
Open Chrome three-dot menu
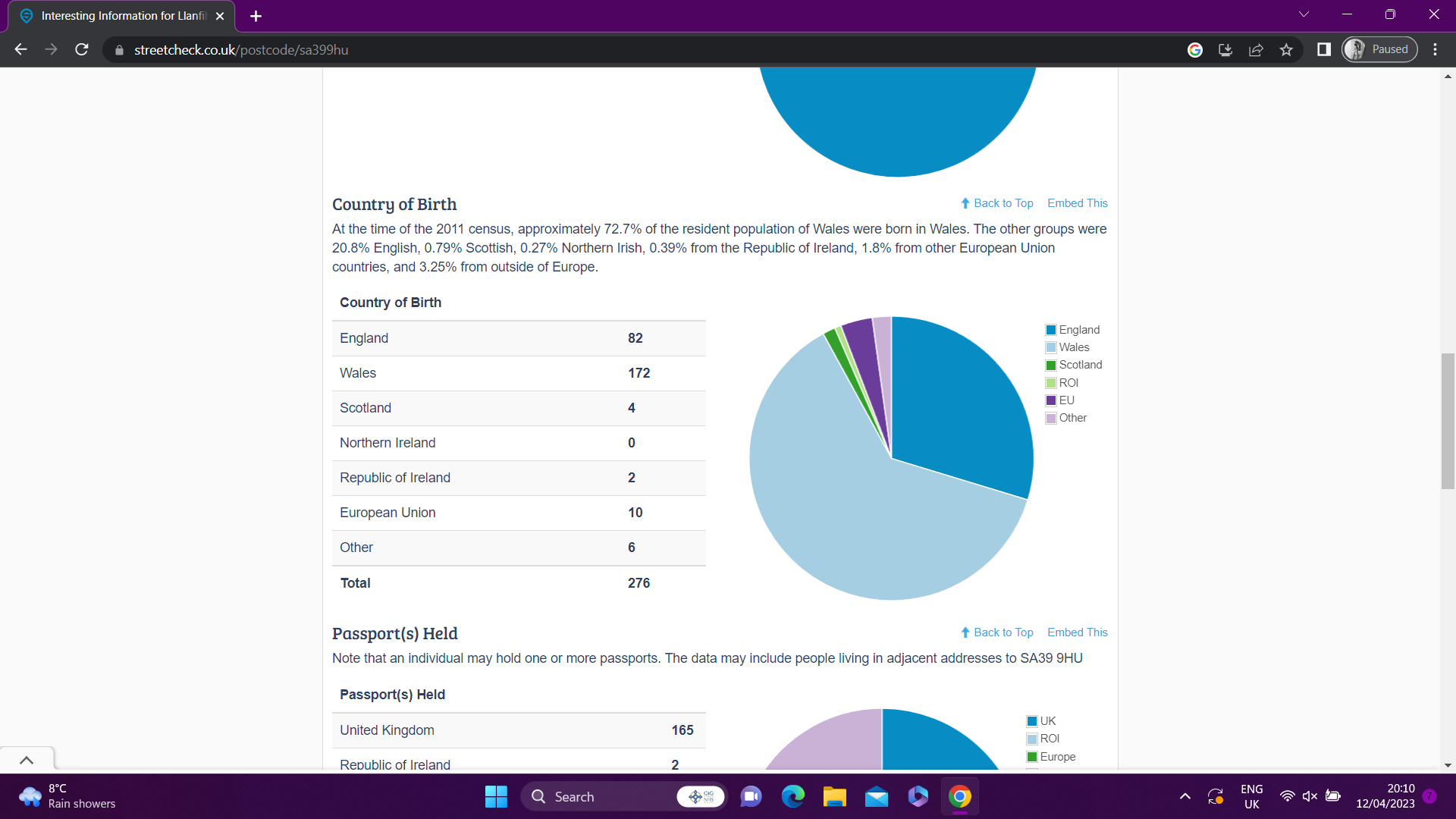(x=1435, y=50)
